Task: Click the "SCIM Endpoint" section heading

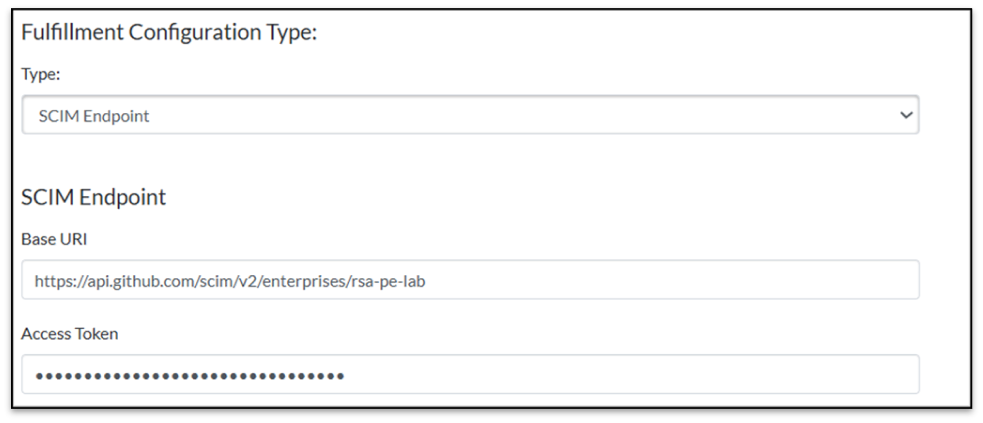Action: click(x=93, y=197)
